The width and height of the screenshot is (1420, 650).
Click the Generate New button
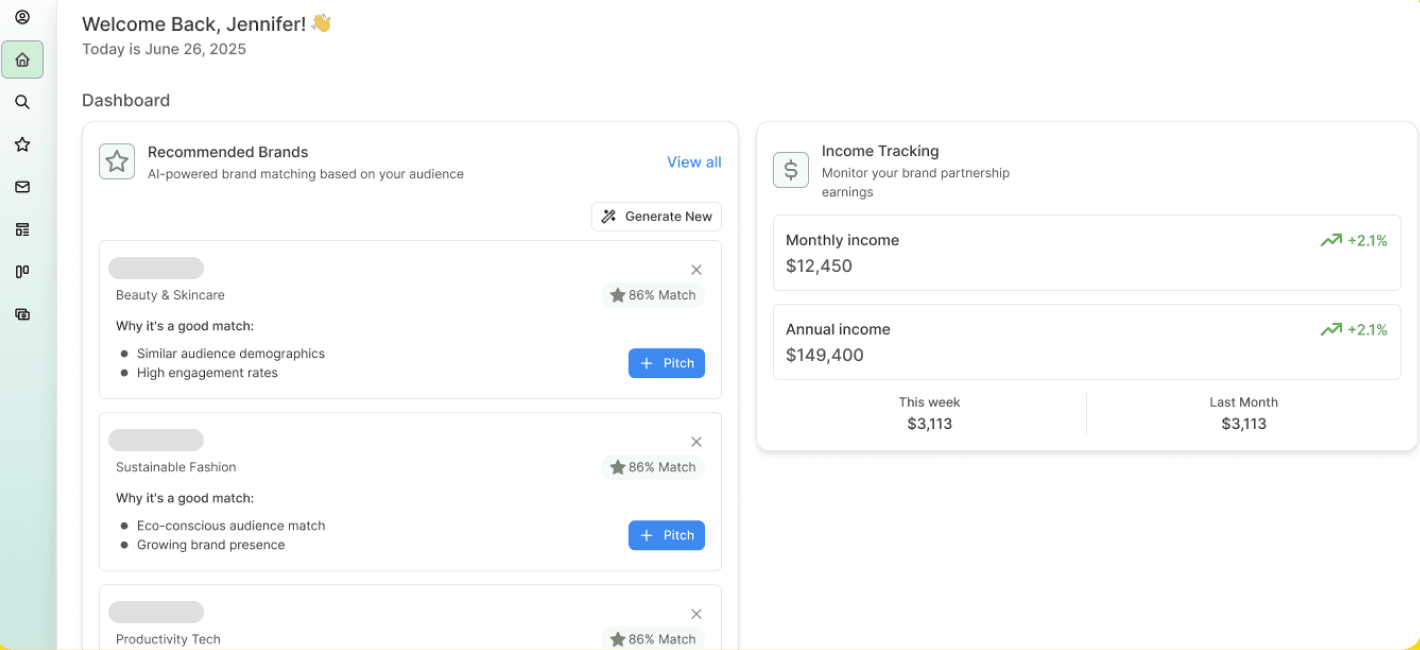656,216
